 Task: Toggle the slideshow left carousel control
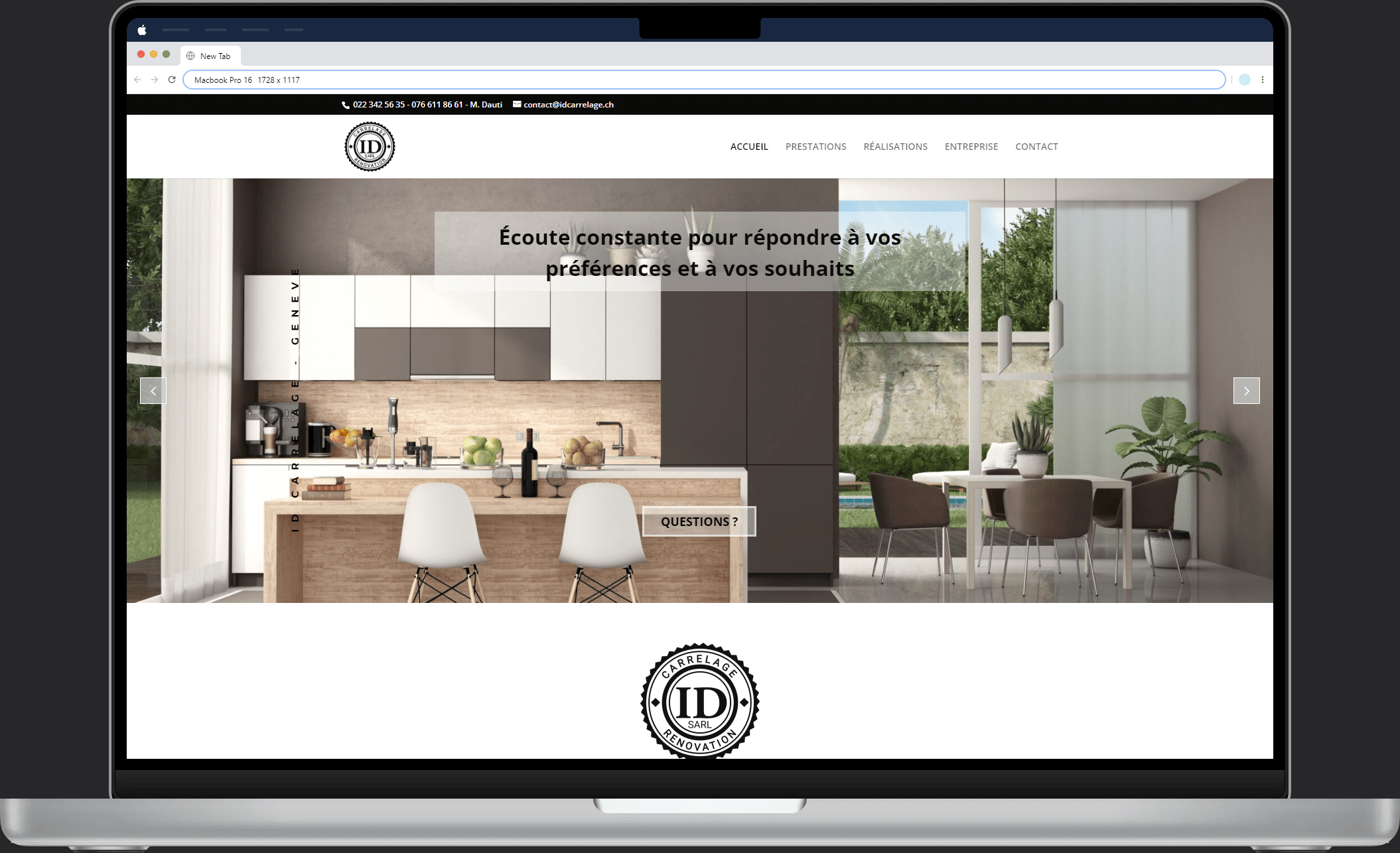[x=153, y=390]
